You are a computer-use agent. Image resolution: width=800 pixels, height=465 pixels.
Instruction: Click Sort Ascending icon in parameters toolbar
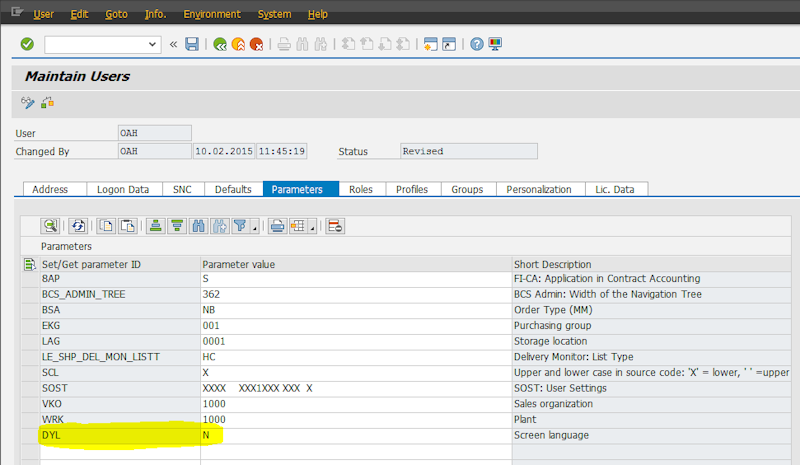click(155, 226)
